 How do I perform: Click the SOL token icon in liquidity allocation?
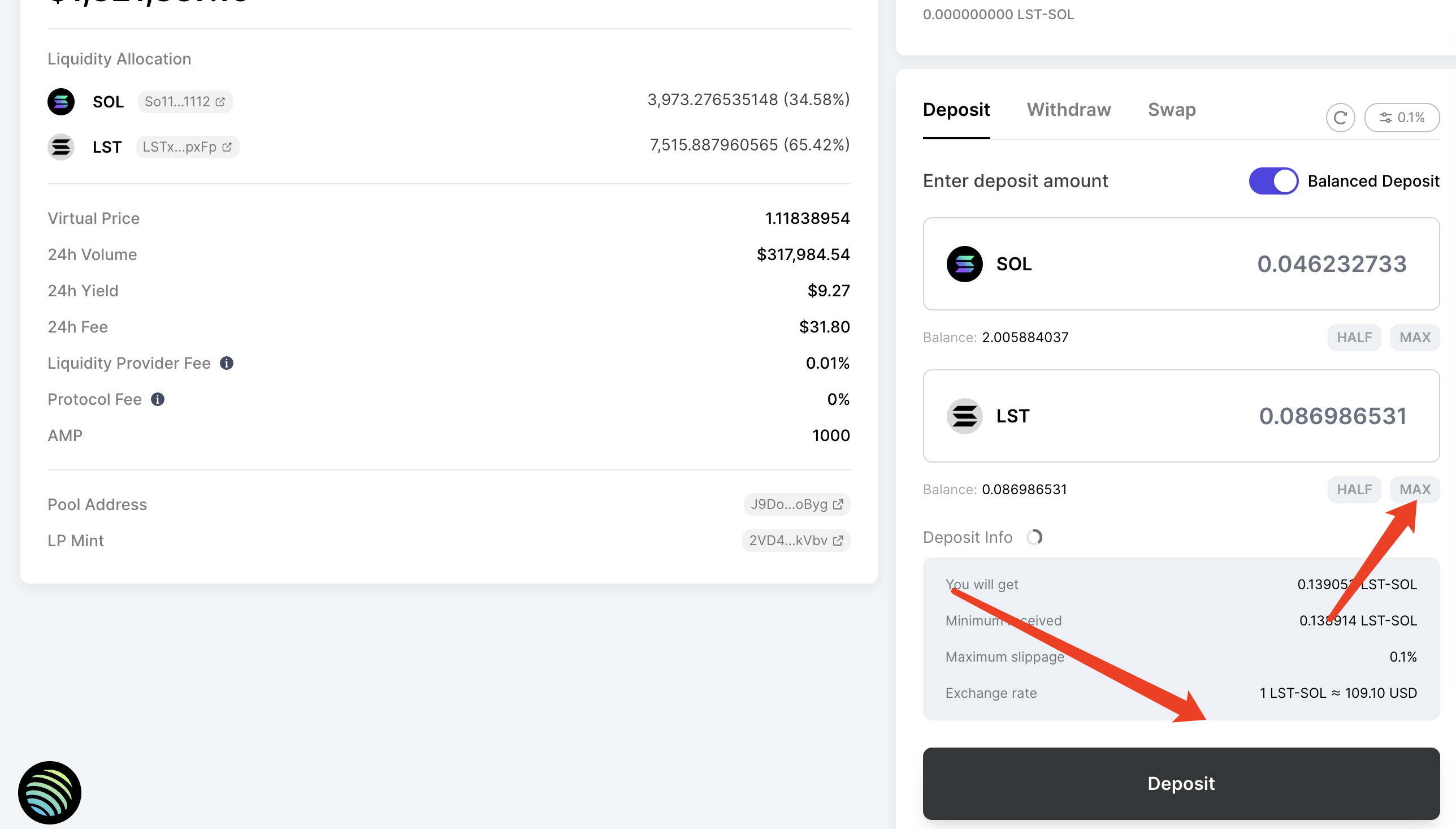pyautogui.click(x=62, y=101)
